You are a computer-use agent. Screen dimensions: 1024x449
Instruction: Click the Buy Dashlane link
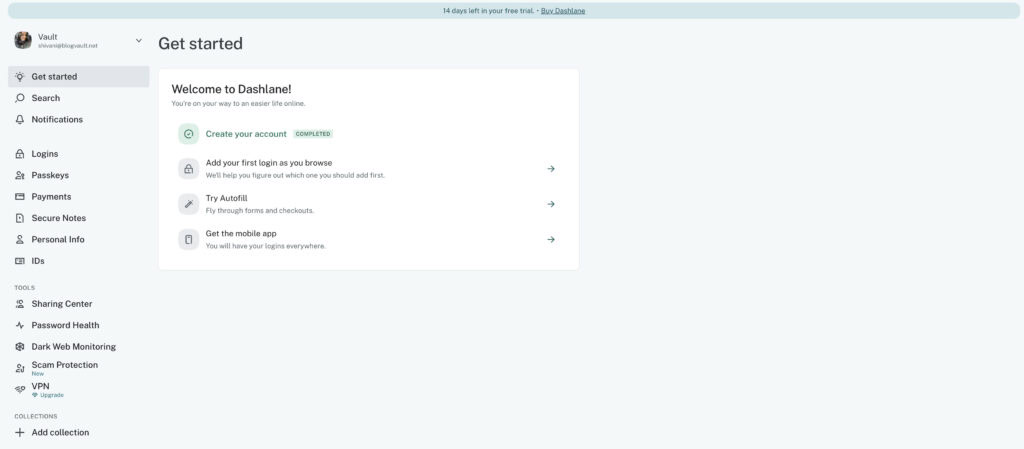(x=563, y=10)
